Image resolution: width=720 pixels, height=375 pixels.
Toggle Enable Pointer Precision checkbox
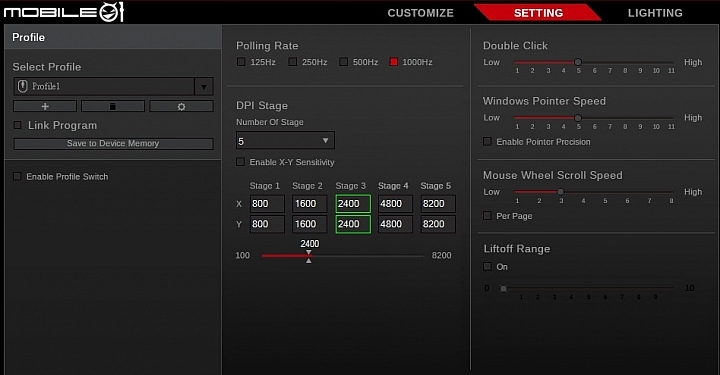pyautogui.click(x=487, y=141)
